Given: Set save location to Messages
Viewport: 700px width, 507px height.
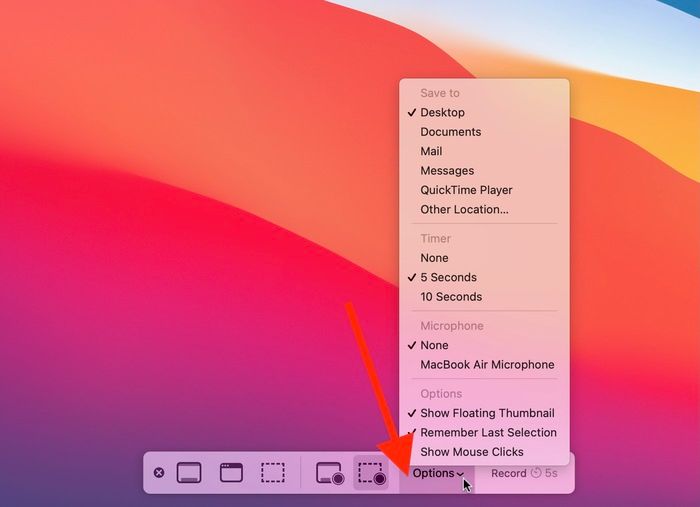Looking at the screenshot, I should pyautogui.click(x=447, y=171).
